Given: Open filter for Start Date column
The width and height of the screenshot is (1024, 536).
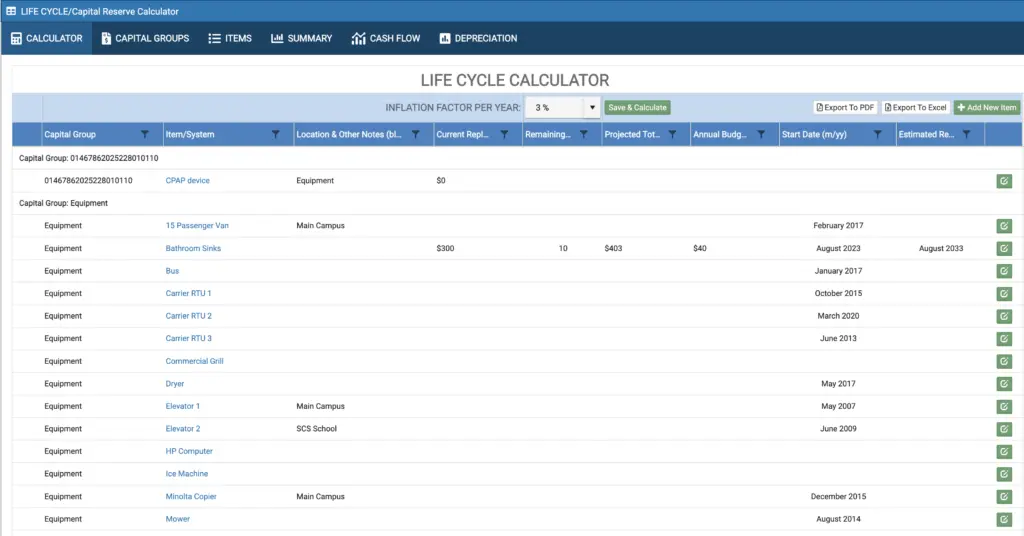Looking at the screenshot, I should [x=878, y=134].
